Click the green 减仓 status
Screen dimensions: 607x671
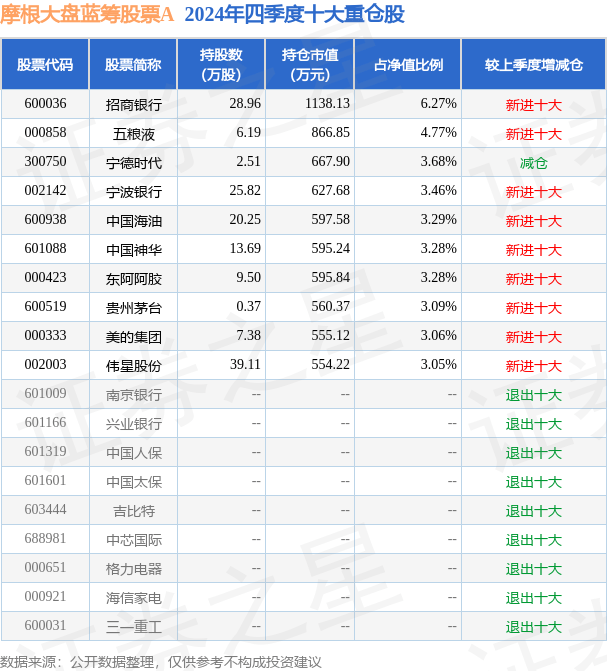(x=533, y=163)
